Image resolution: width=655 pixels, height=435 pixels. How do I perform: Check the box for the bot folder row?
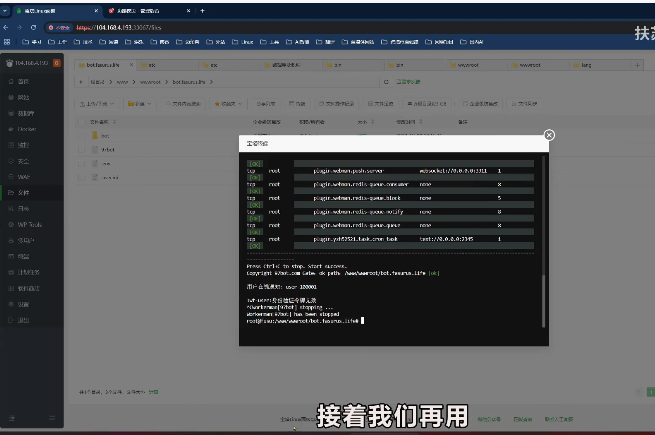(82, 136)
